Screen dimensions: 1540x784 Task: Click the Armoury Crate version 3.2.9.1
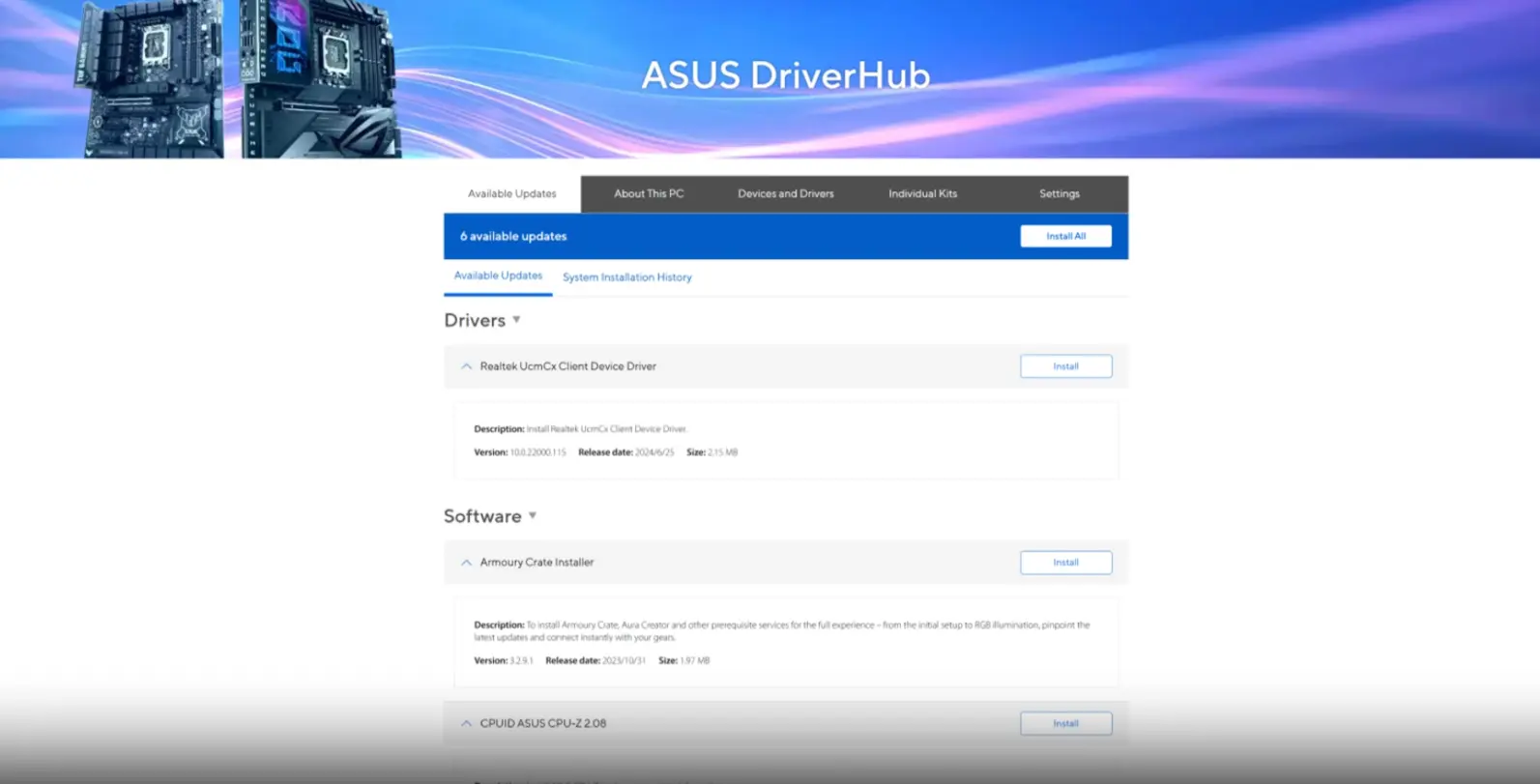coord(521,661)
